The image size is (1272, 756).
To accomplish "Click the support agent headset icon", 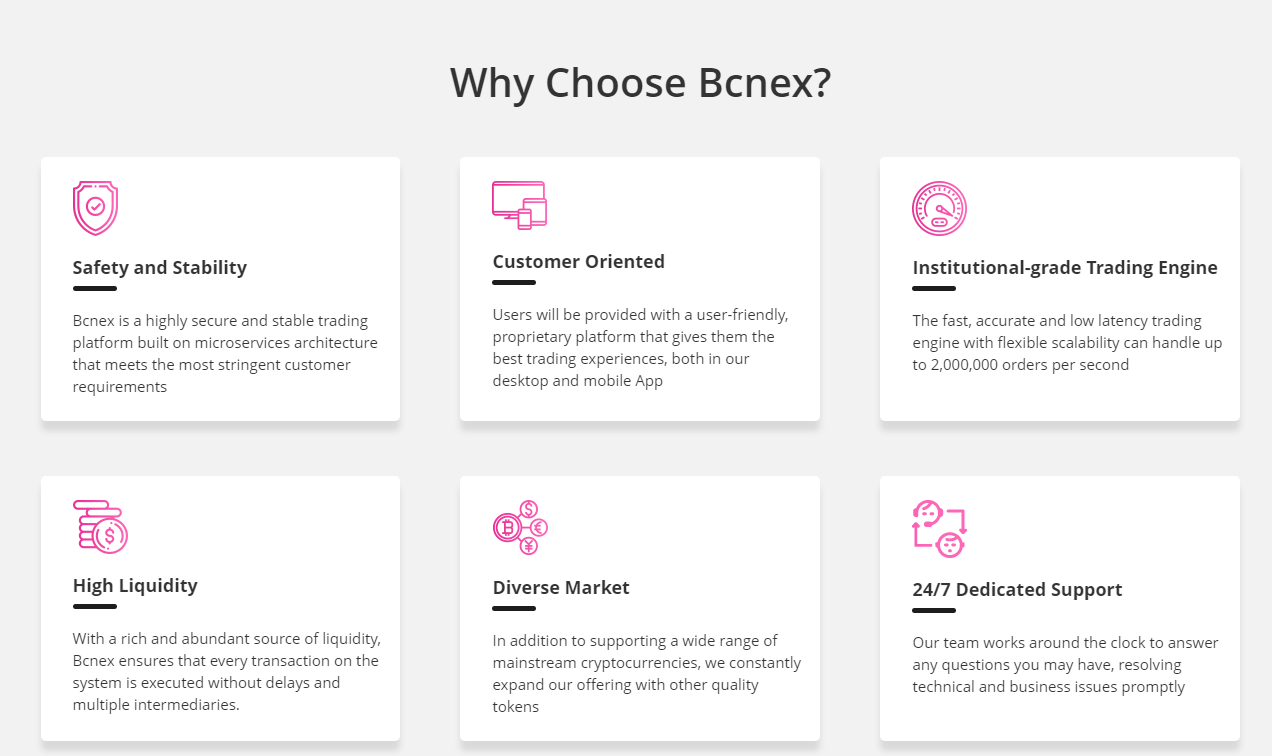I will (x=940, y=529).
